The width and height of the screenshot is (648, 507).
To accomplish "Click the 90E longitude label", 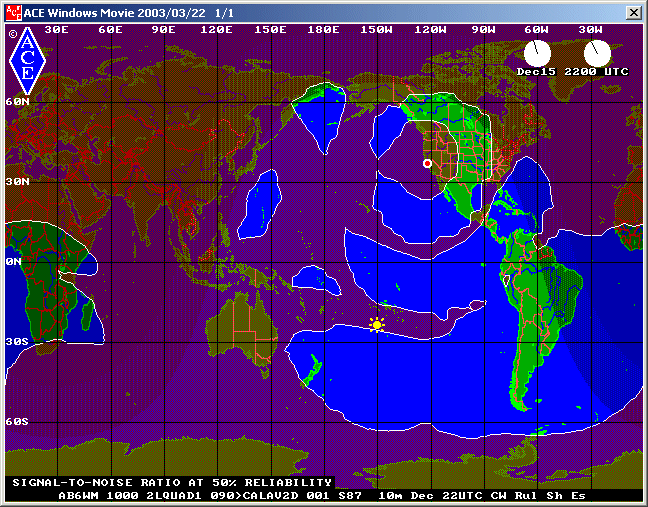I will click(163, 30).
